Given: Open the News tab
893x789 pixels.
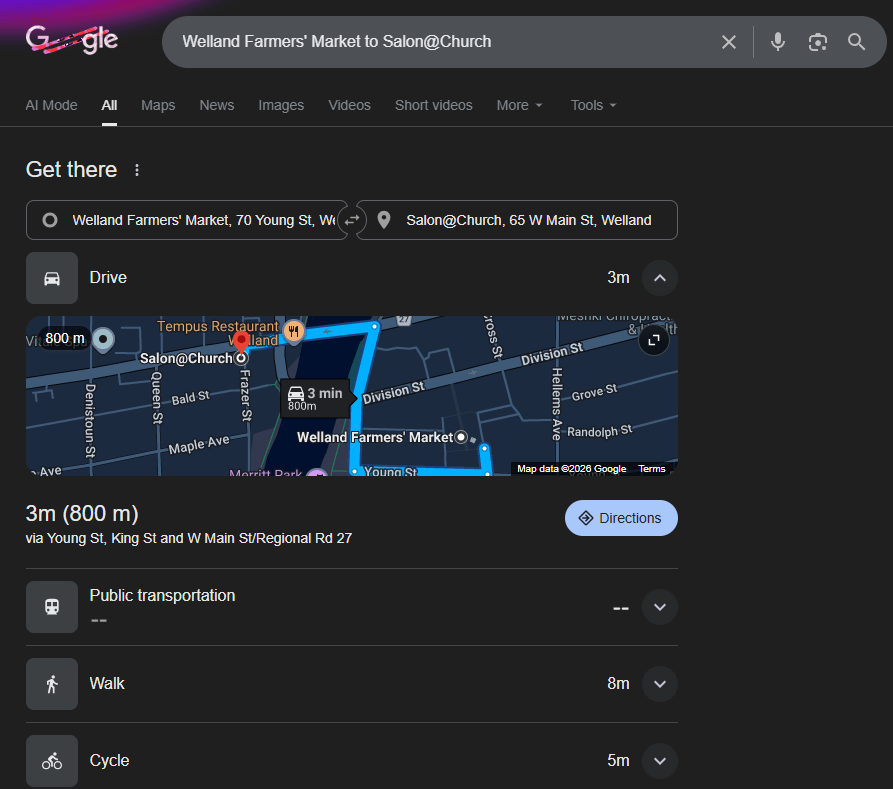Looking at the screenshot, I should click(216, 105).
